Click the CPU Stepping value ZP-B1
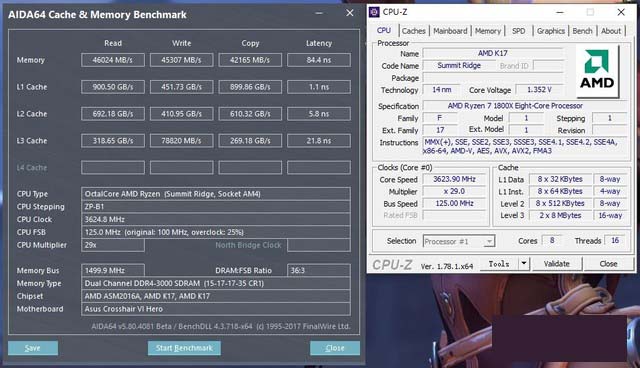640x368 pixels. click(x=216, y=206)
